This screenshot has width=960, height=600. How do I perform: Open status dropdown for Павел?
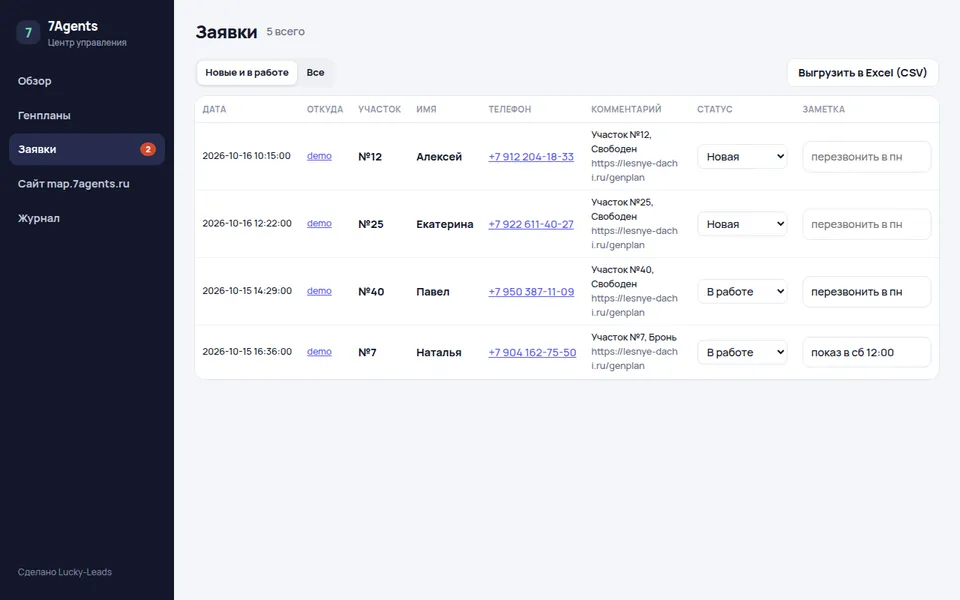point(743,291)
